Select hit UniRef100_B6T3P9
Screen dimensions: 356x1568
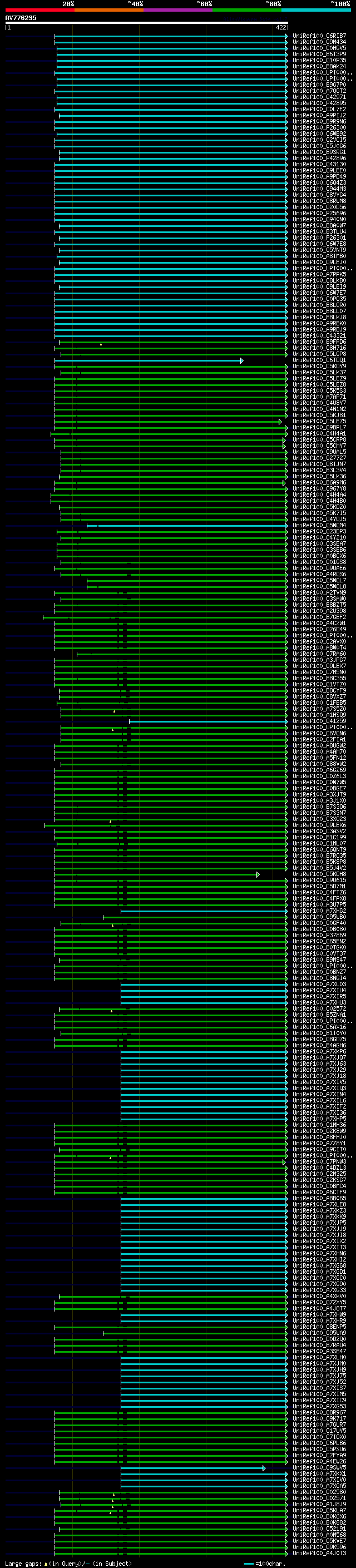(x=319, y=54)
